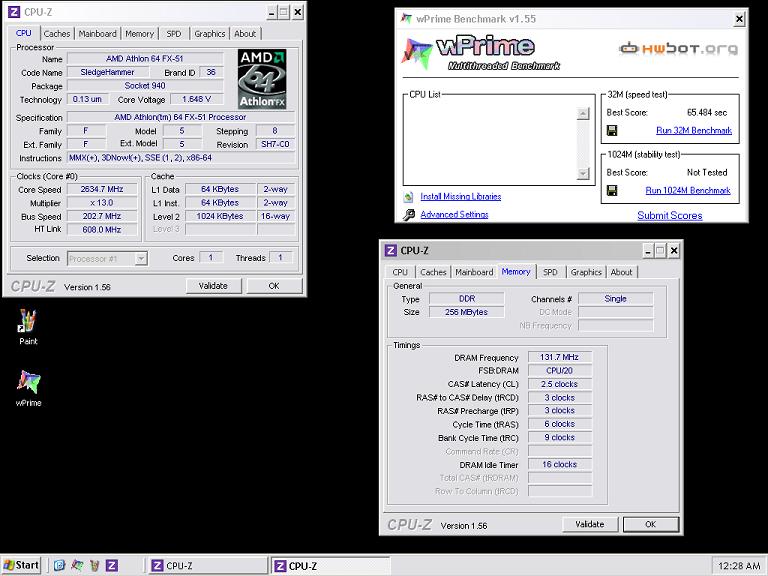Viewport: 768px width, 576px height.
Task: Select Caches tab in the Memory CPU-Z window
Action: coord(433,272)
